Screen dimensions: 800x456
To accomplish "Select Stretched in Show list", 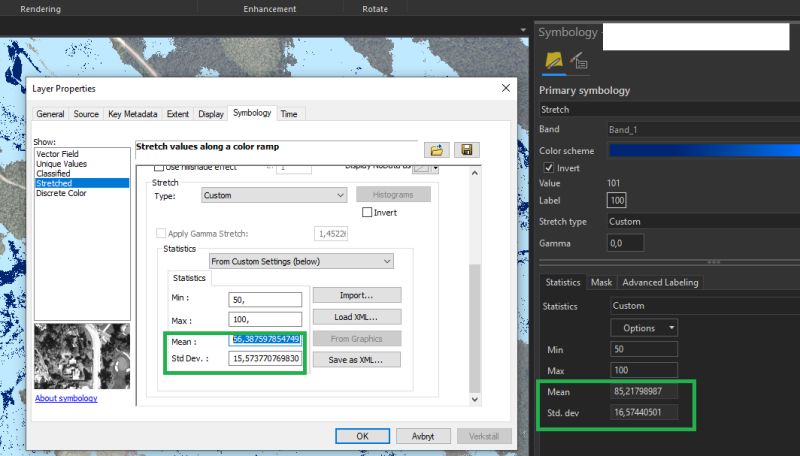I will click(x=82, y=183).
